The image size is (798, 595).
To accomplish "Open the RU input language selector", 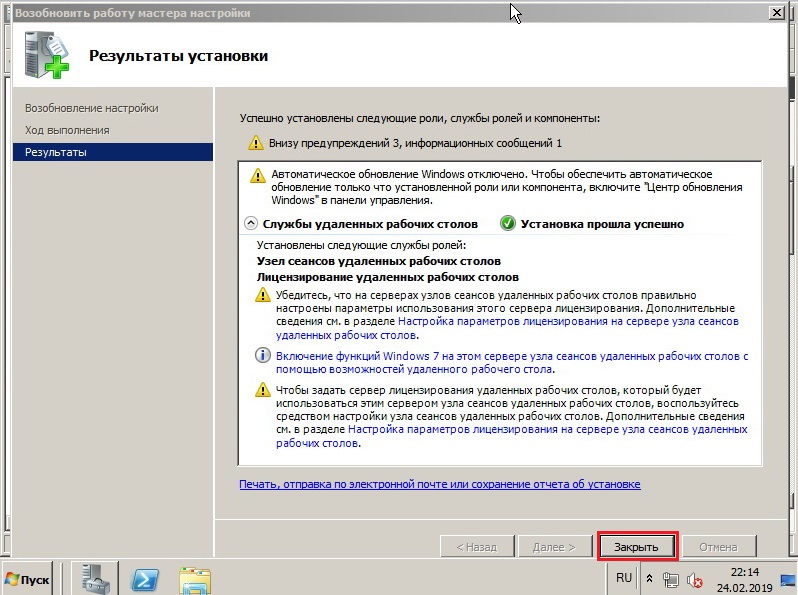I will (624, 578).
